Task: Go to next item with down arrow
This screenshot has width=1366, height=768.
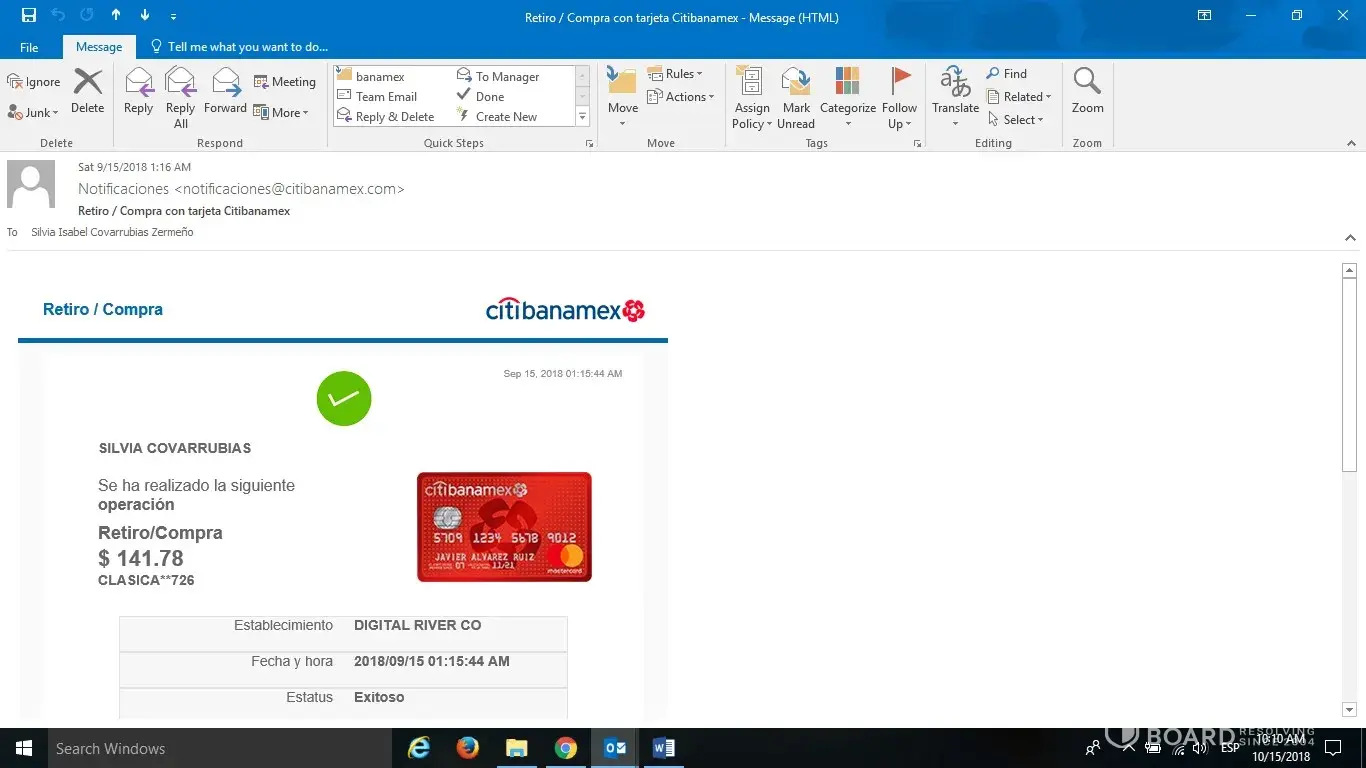Action: coord(144,16)
